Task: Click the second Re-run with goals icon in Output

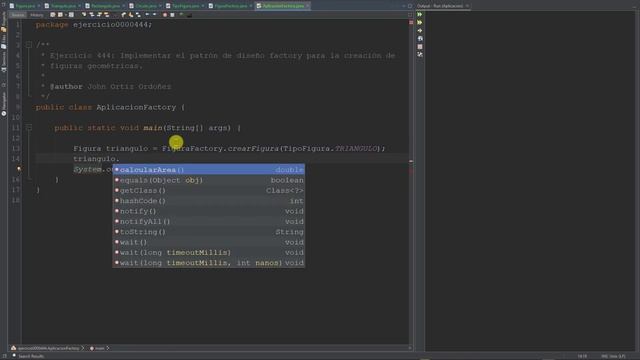Action: [420, 22]
